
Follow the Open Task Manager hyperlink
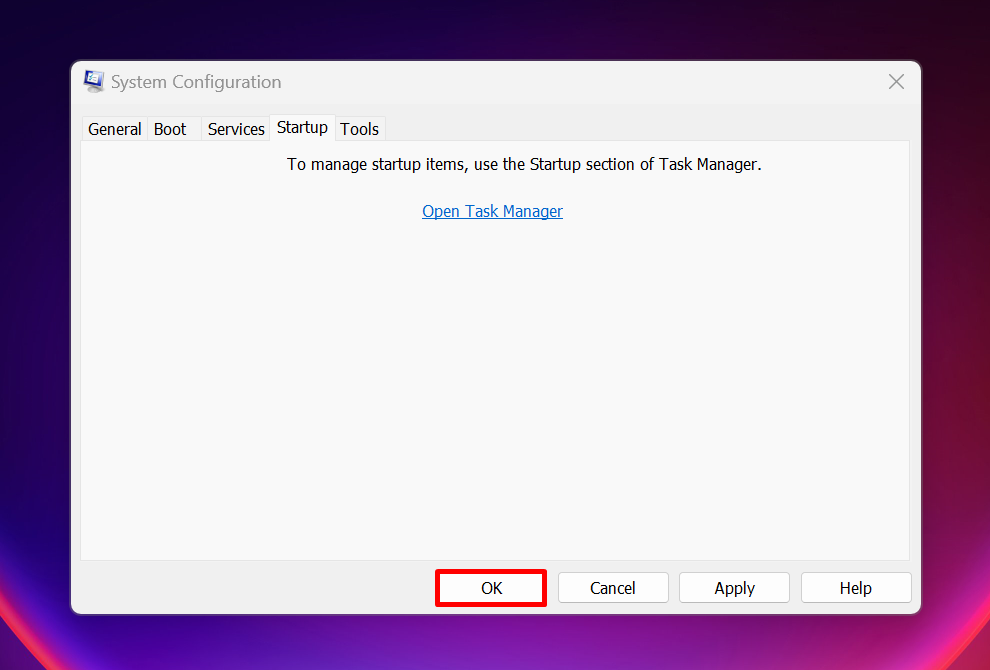(x=492, y=211)
